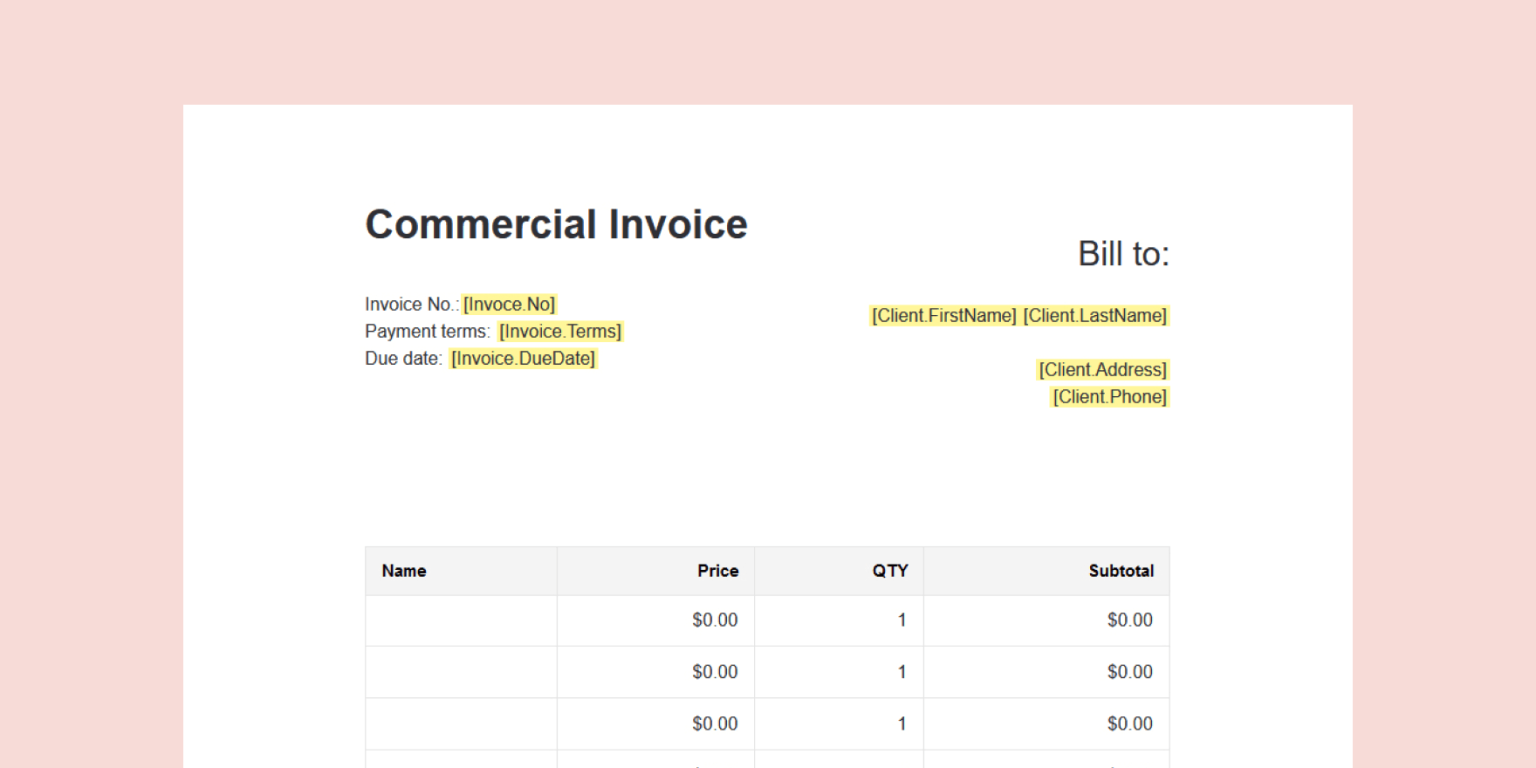Image resolution: width=1536 pixels, height=768 pixels.
Task: Select the [Invoce.No] placeholder field
Action: (509, 304)
